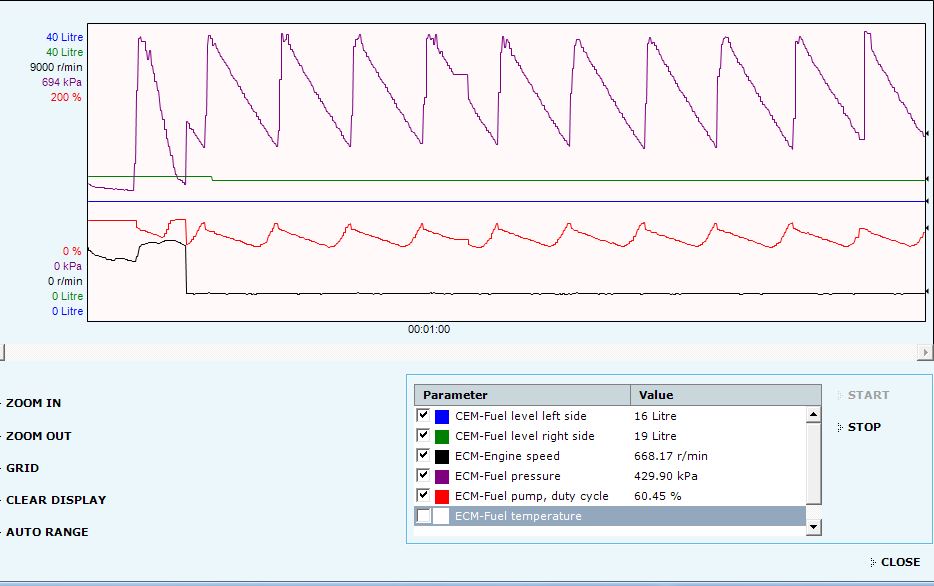The image size is (934, 586).
Task: Uncheck CEM-Fuel level left side
Action: 423,415
